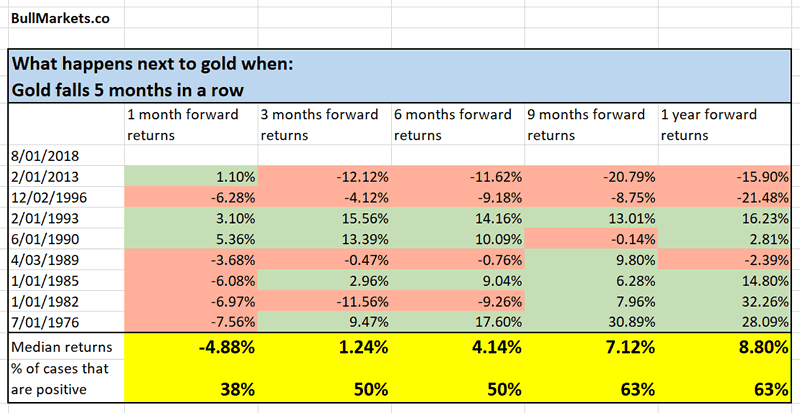Select the '6 months forward returns' header
Image resolution: width=800 pixels, height=413 pixels.
tap(452, 123)
